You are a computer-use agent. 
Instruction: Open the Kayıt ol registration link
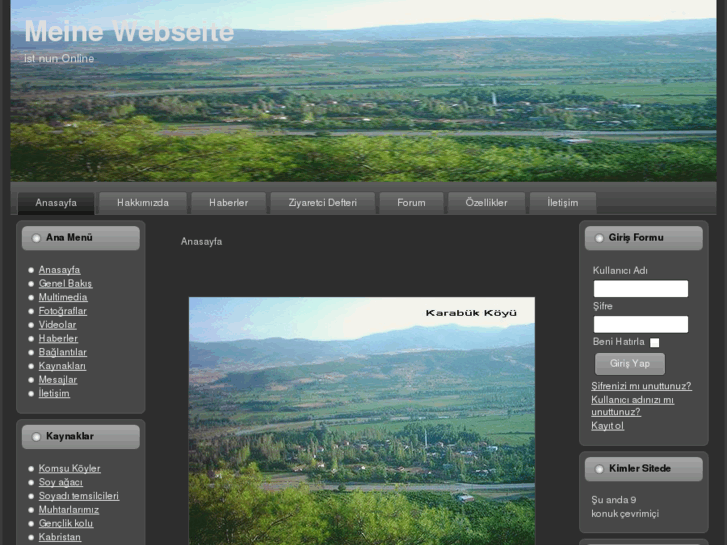pos(607,426)
